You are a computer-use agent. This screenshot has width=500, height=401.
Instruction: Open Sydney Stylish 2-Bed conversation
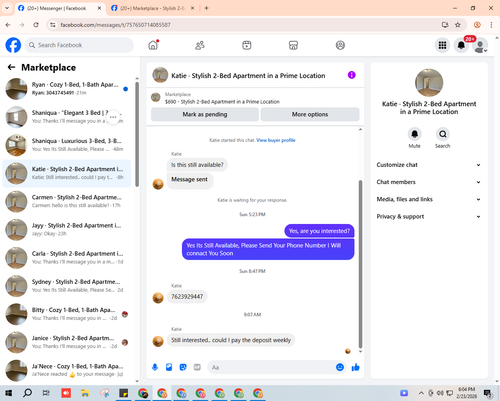click(67, 286)
